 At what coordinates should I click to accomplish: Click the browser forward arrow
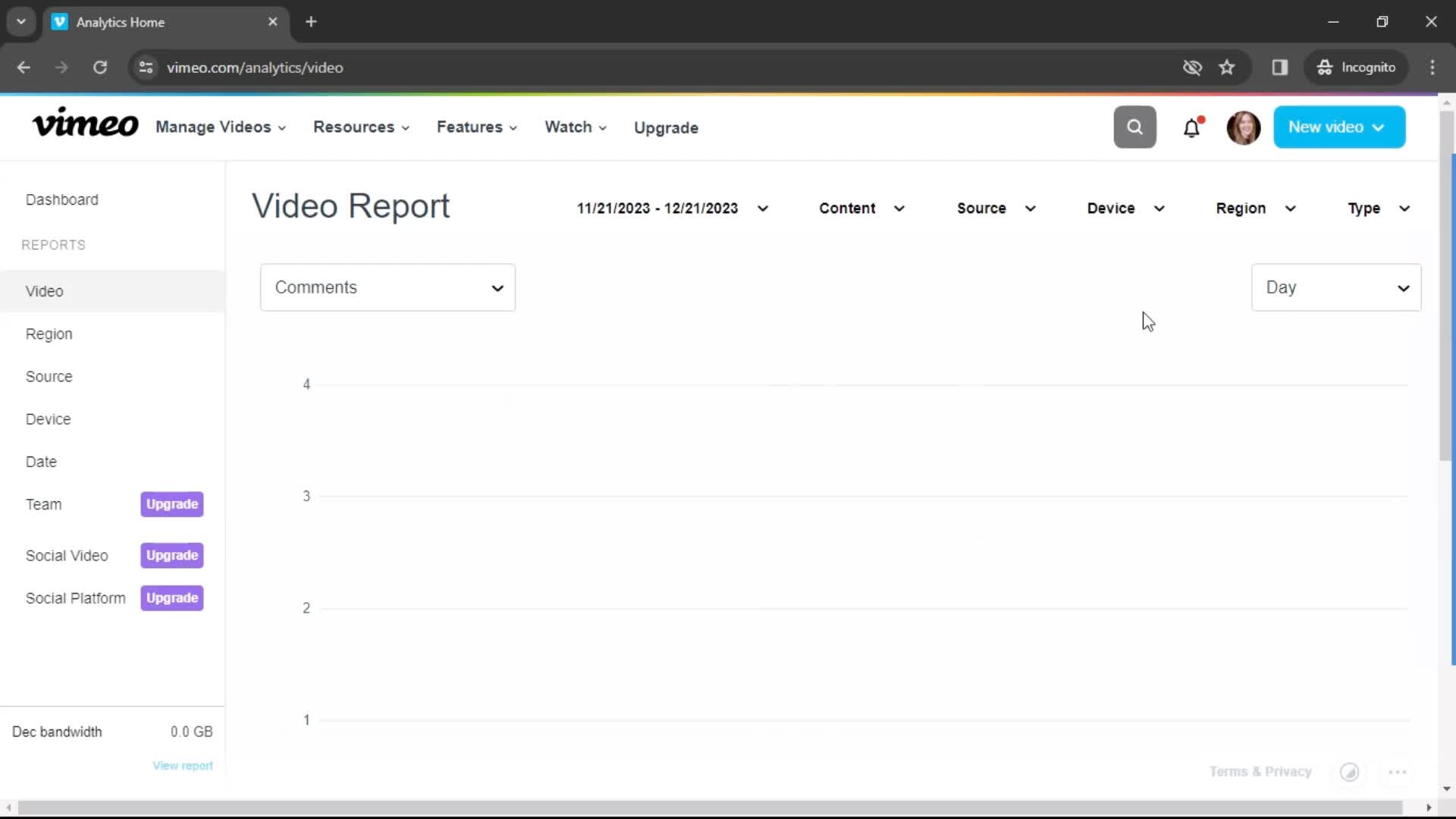pyautogui.click(x=61, y=67)
